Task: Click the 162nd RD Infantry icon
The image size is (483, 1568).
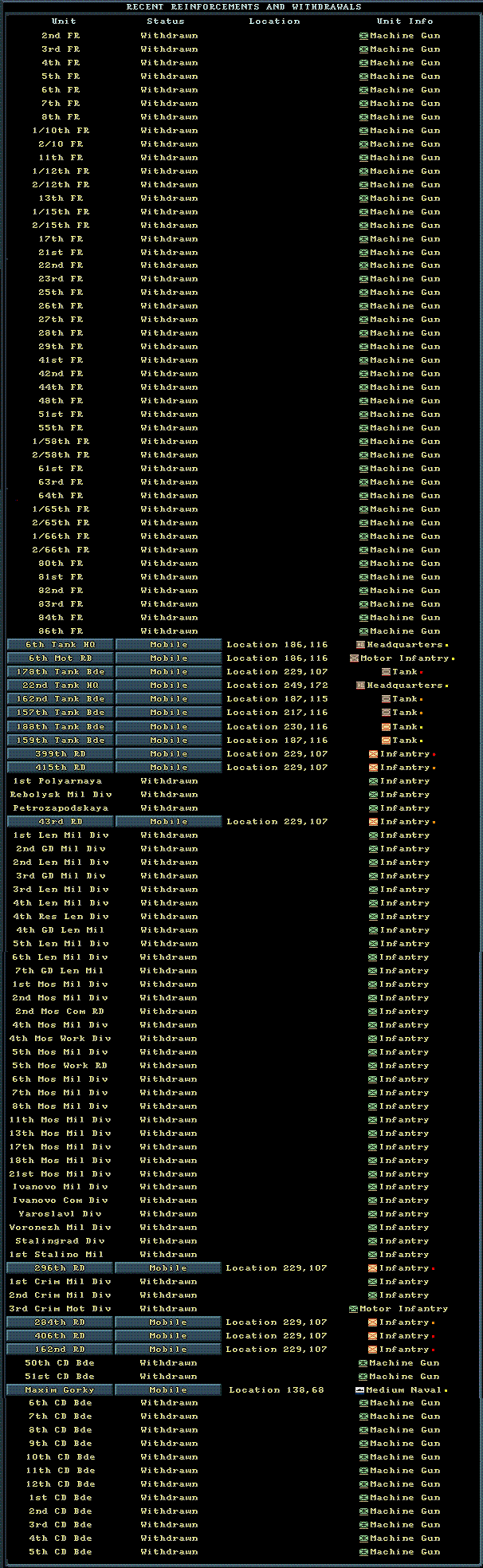Action: point(372,1350)
